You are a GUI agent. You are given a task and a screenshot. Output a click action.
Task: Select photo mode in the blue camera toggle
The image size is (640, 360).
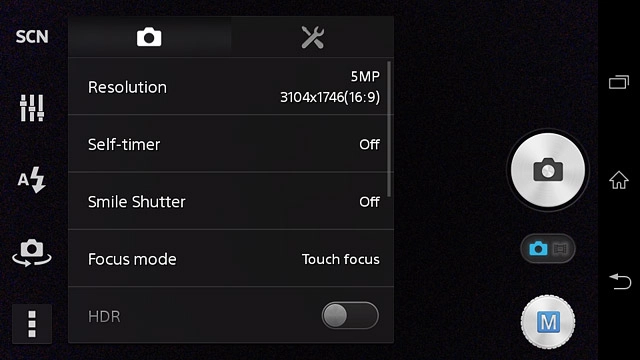tap(538, 248)
